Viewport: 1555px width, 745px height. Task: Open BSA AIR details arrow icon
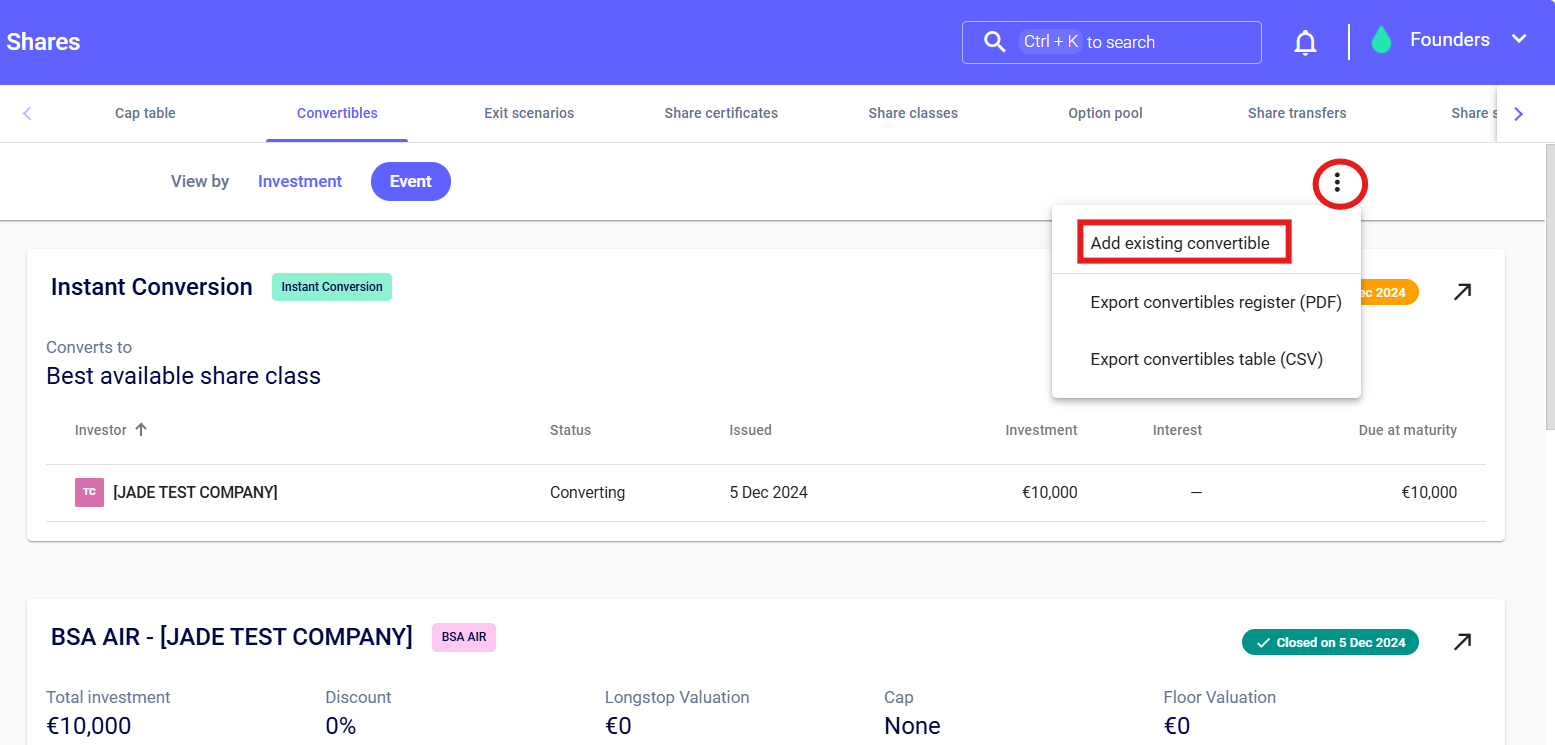pos(1462,642)
